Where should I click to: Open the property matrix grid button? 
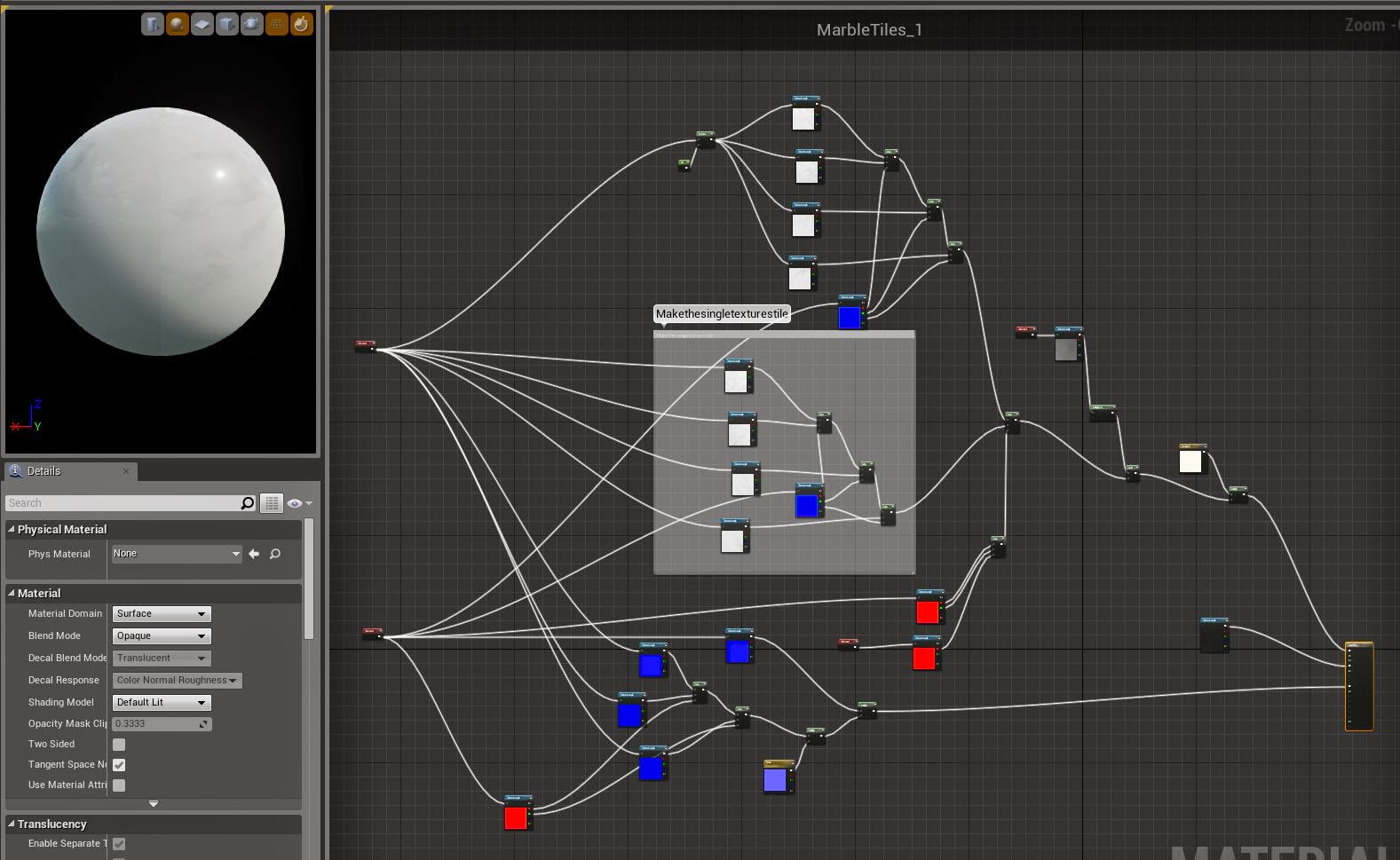(272, 503)
